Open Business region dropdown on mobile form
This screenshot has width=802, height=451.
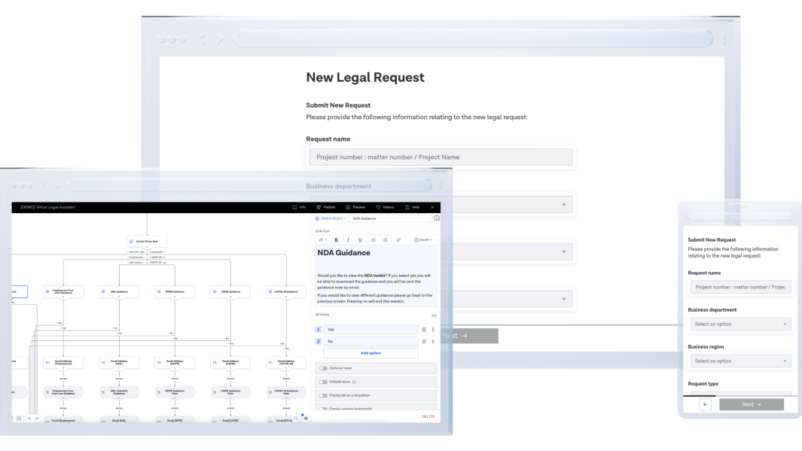pos(741,361)
